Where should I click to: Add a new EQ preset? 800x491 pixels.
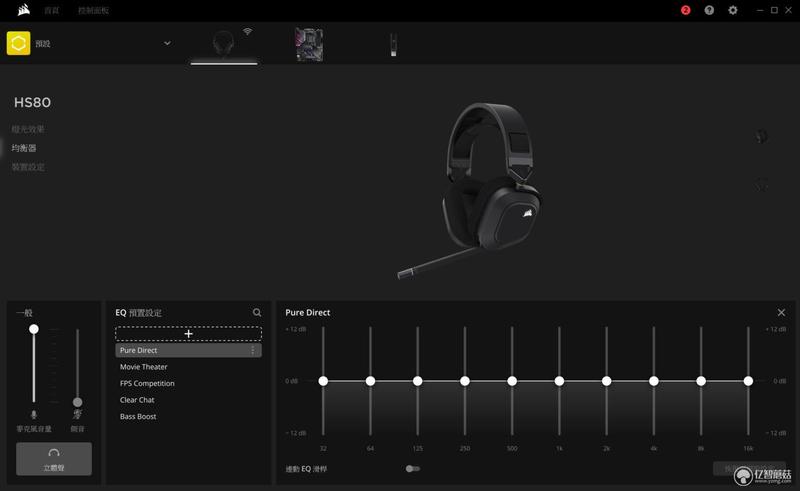tap(188, 334)
